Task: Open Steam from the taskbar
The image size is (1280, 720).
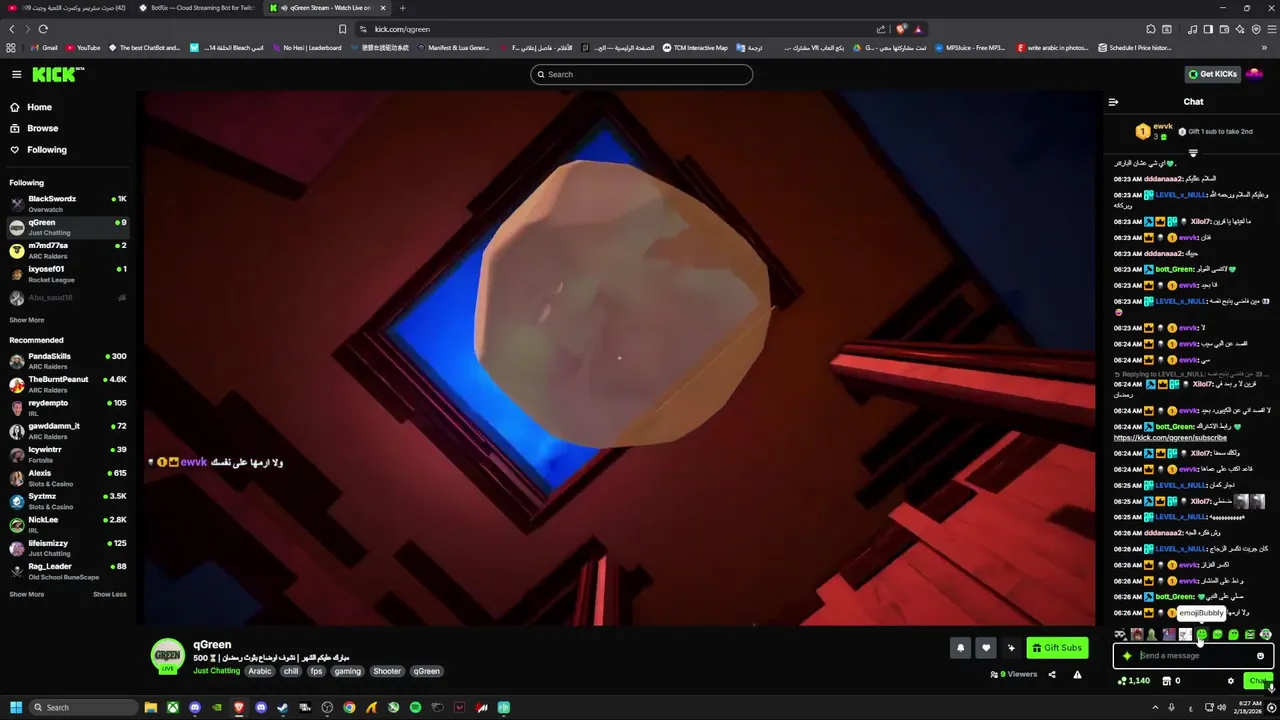Action: 283,708
